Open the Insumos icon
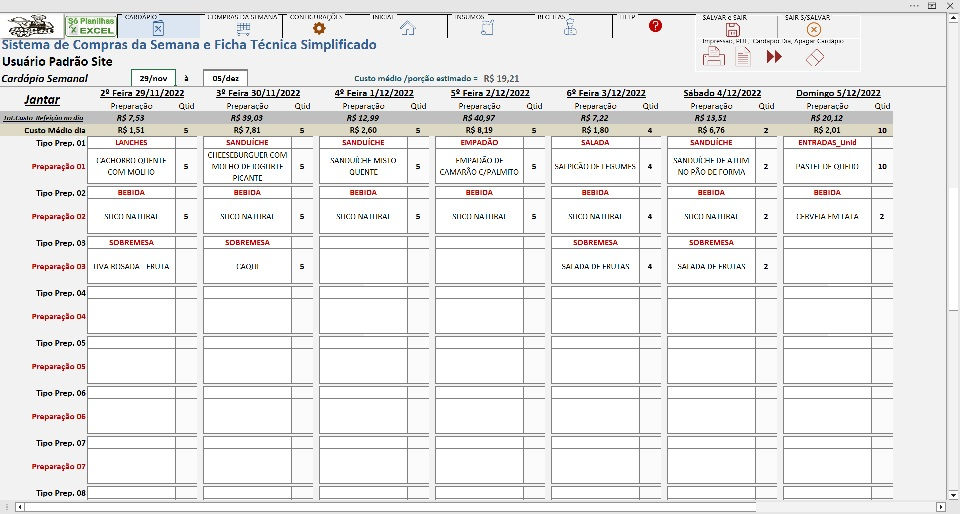 click(x=487, y=28)
